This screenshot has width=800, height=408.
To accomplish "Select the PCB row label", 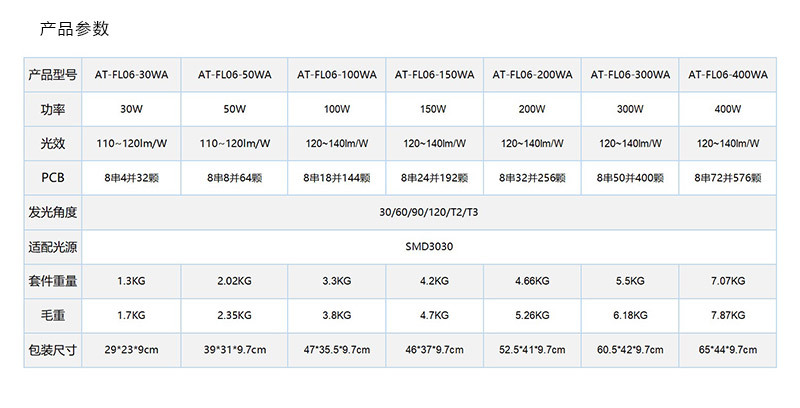I will 53,177.
